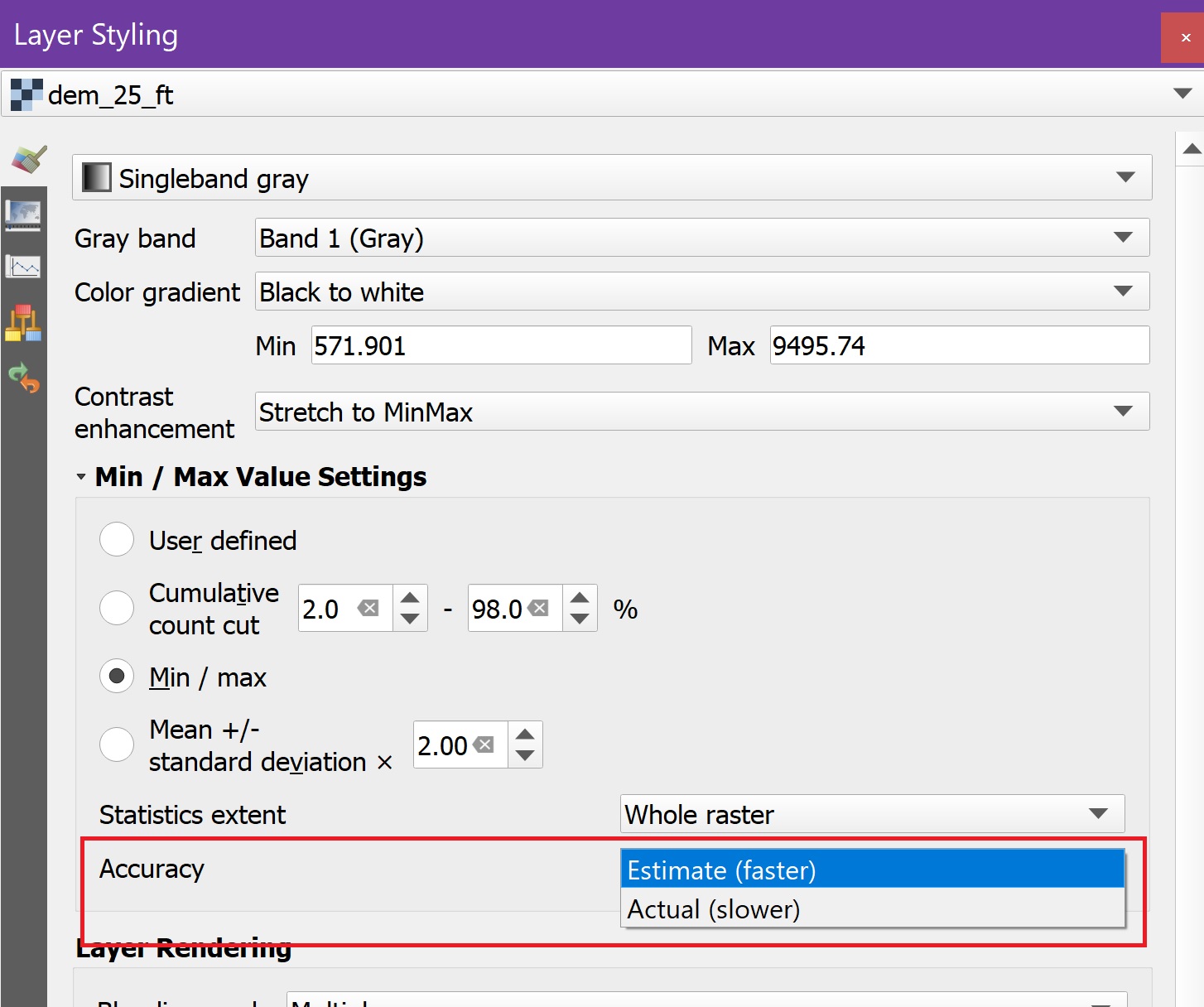The image size is (1204, 1007).
Task: Open the Histogram tab icon
Action: pyautogui.click(x=23, y=267)
